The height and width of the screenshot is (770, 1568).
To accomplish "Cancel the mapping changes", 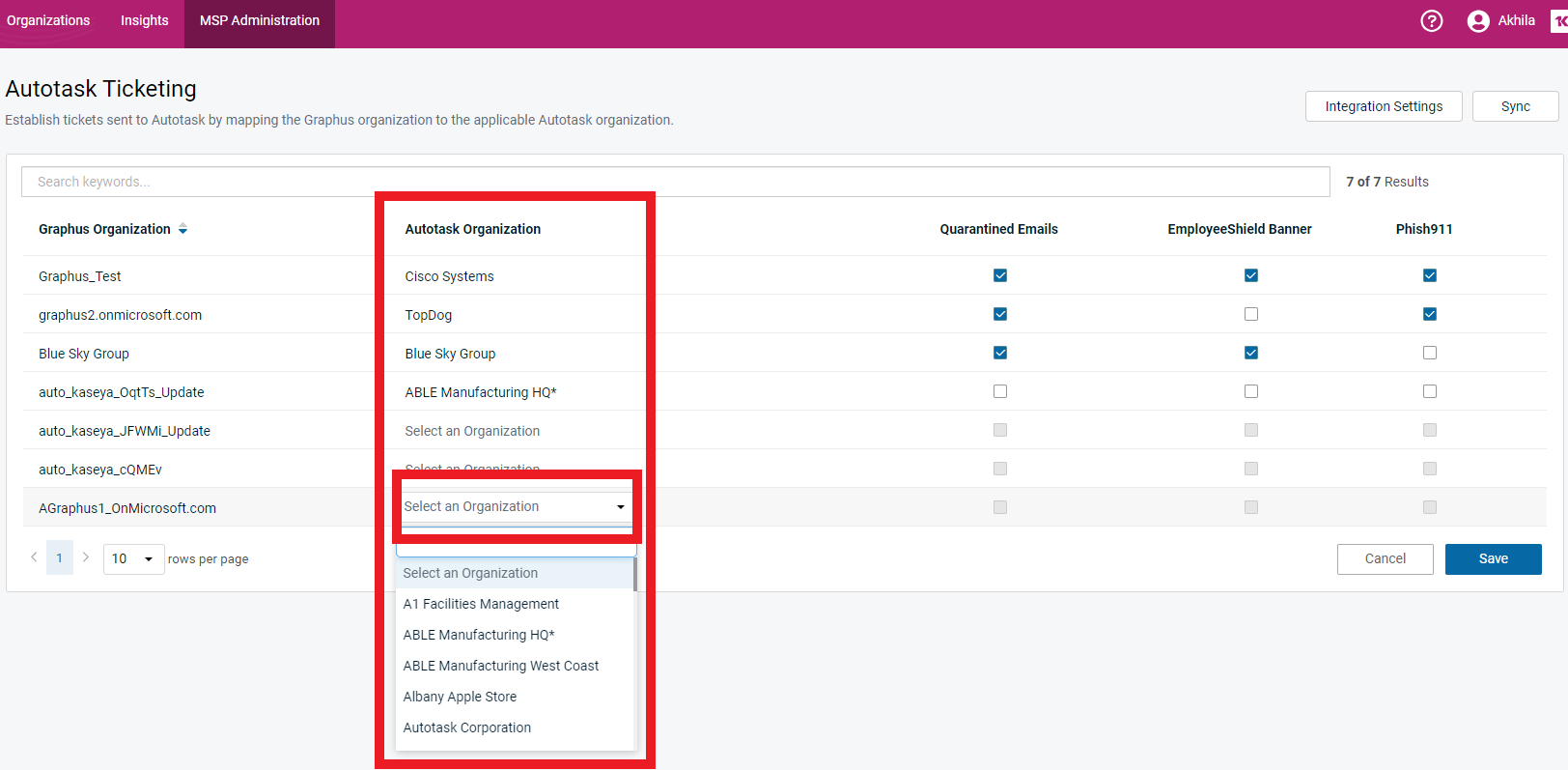I will (x=1386, y=559).
